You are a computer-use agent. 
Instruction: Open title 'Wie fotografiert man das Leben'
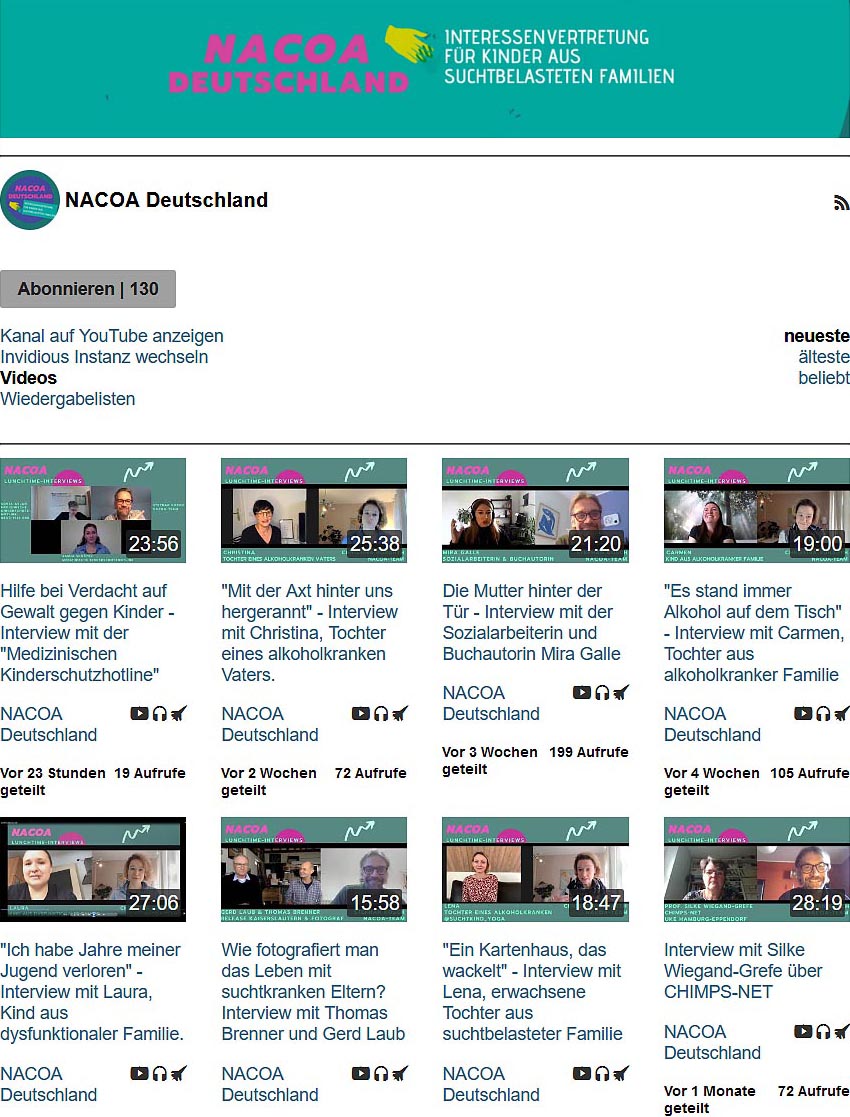click(x=313, y=992)
